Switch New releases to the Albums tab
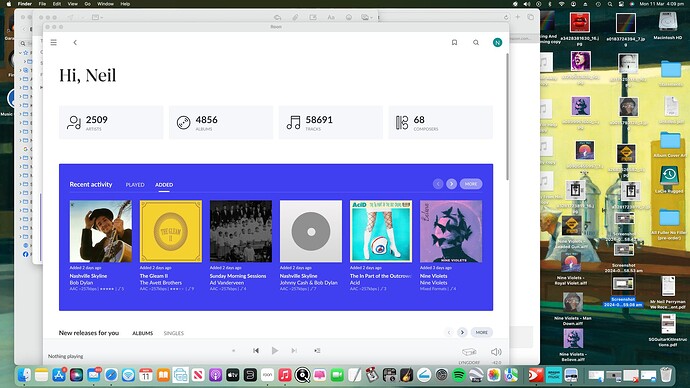690x388 pixels. click(143, 333)
